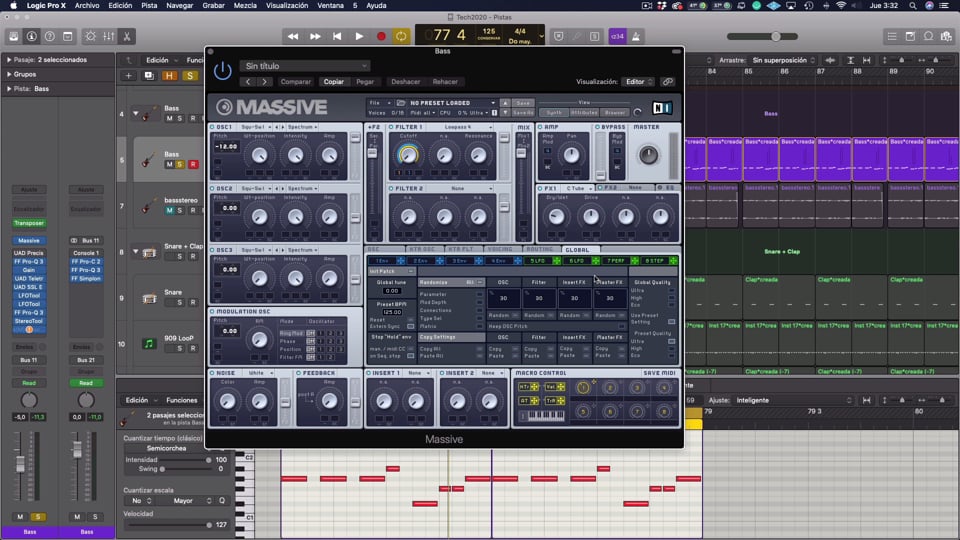This screenshot has width=960, height=540.
Task: Click SAVE MIDI in Macro Control
Action: coord(659,373)
